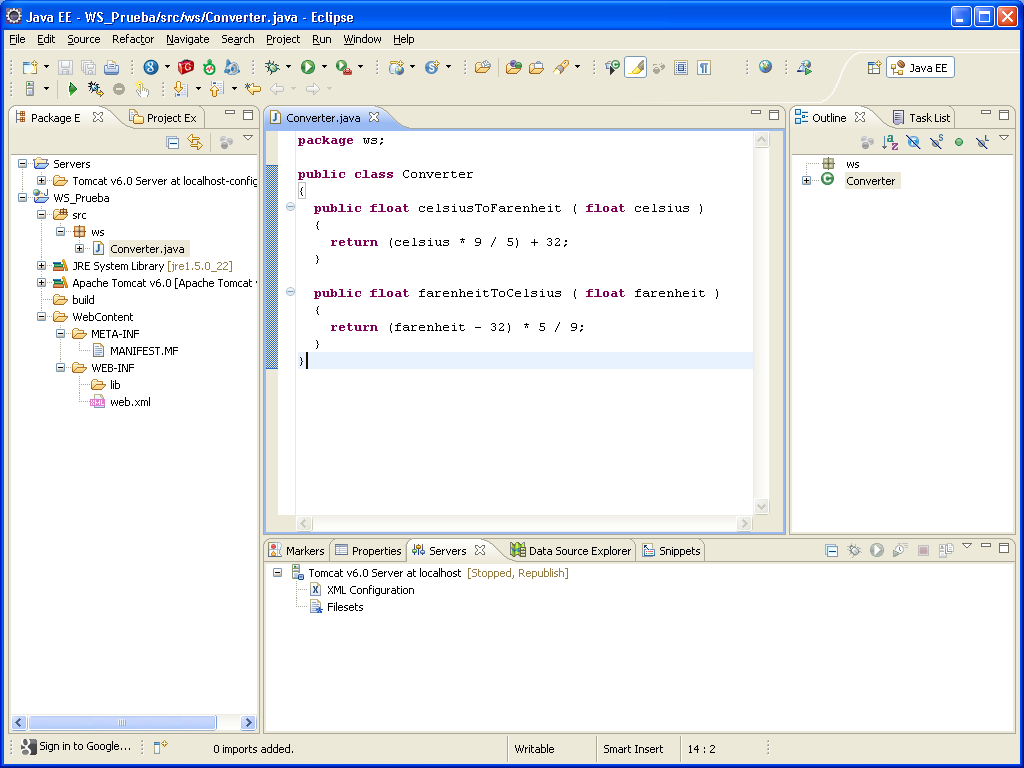Image resolution: width=1024 pixels, height=768 pixels.
Task: Toggle Block Selection Mode button
Action: tap(680, 67)
